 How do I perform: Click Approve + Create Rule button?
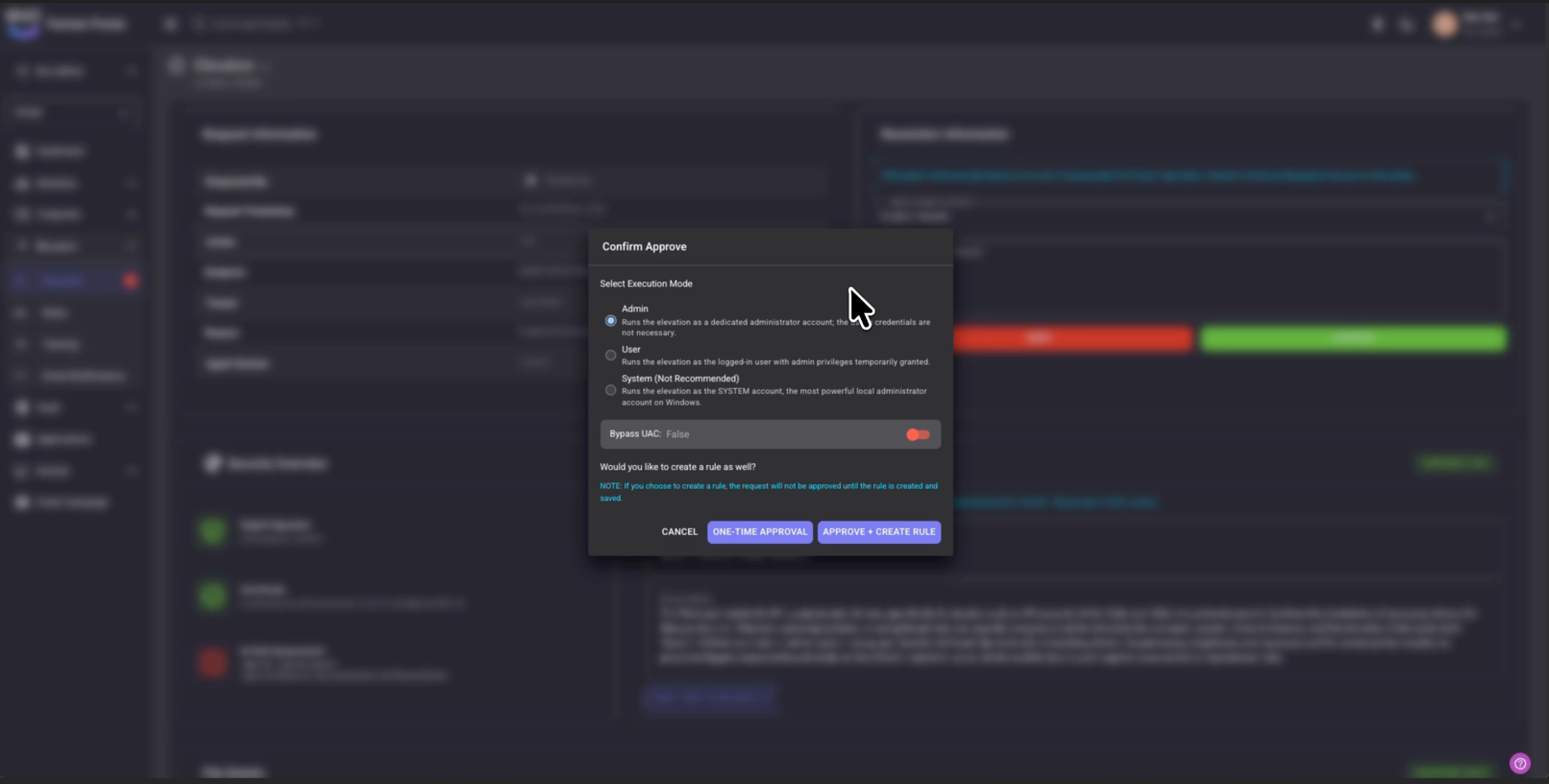[878, 531]
